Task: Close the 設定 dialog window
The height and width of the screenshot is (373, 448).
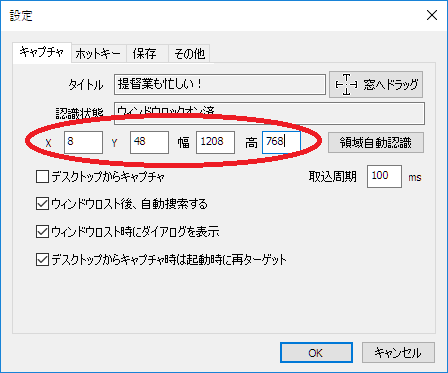Action: pyautogui.click(x=432, y=15)
